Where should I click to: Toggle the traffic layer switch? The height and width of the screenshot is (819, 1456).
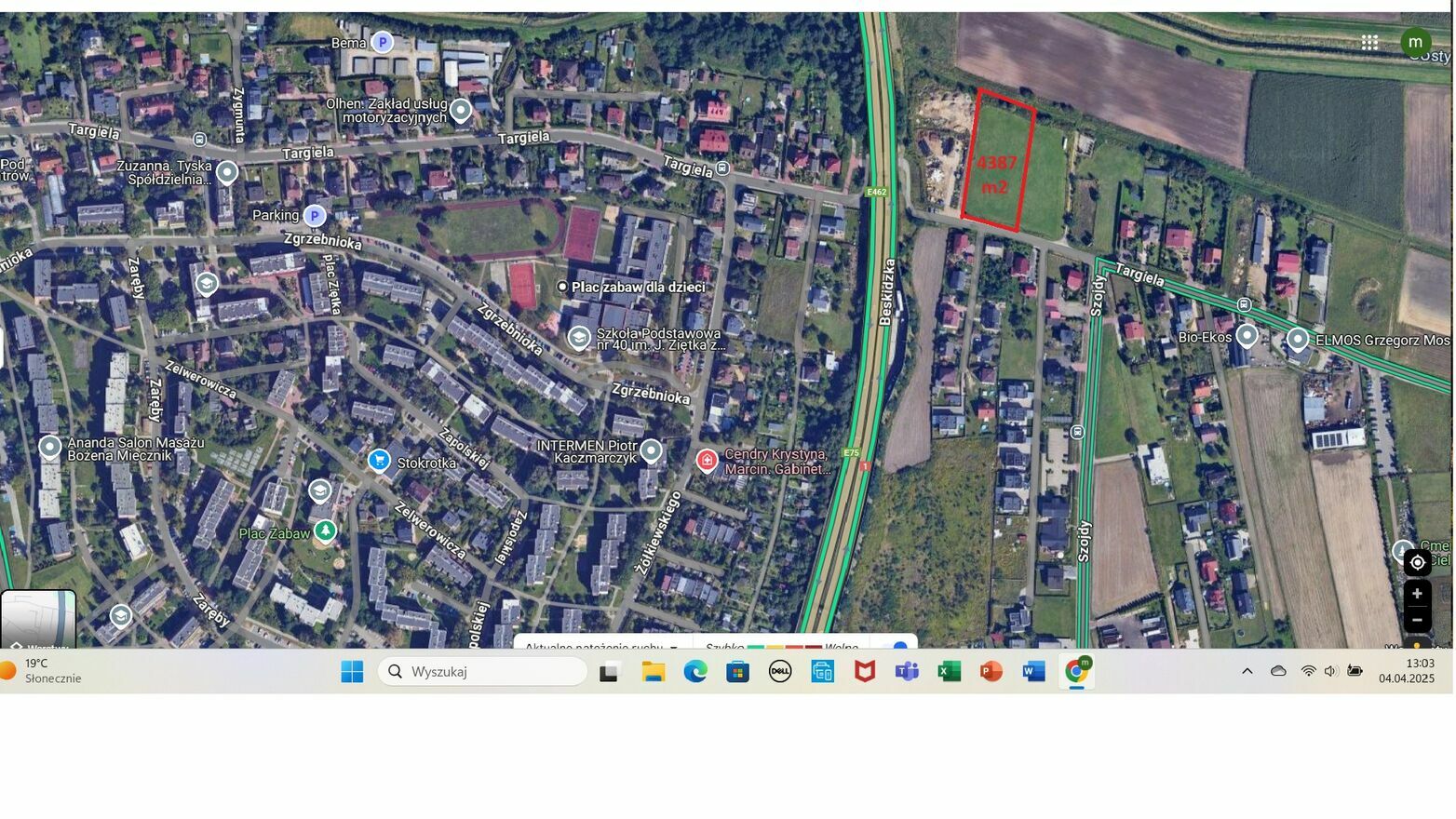[895, 644]
